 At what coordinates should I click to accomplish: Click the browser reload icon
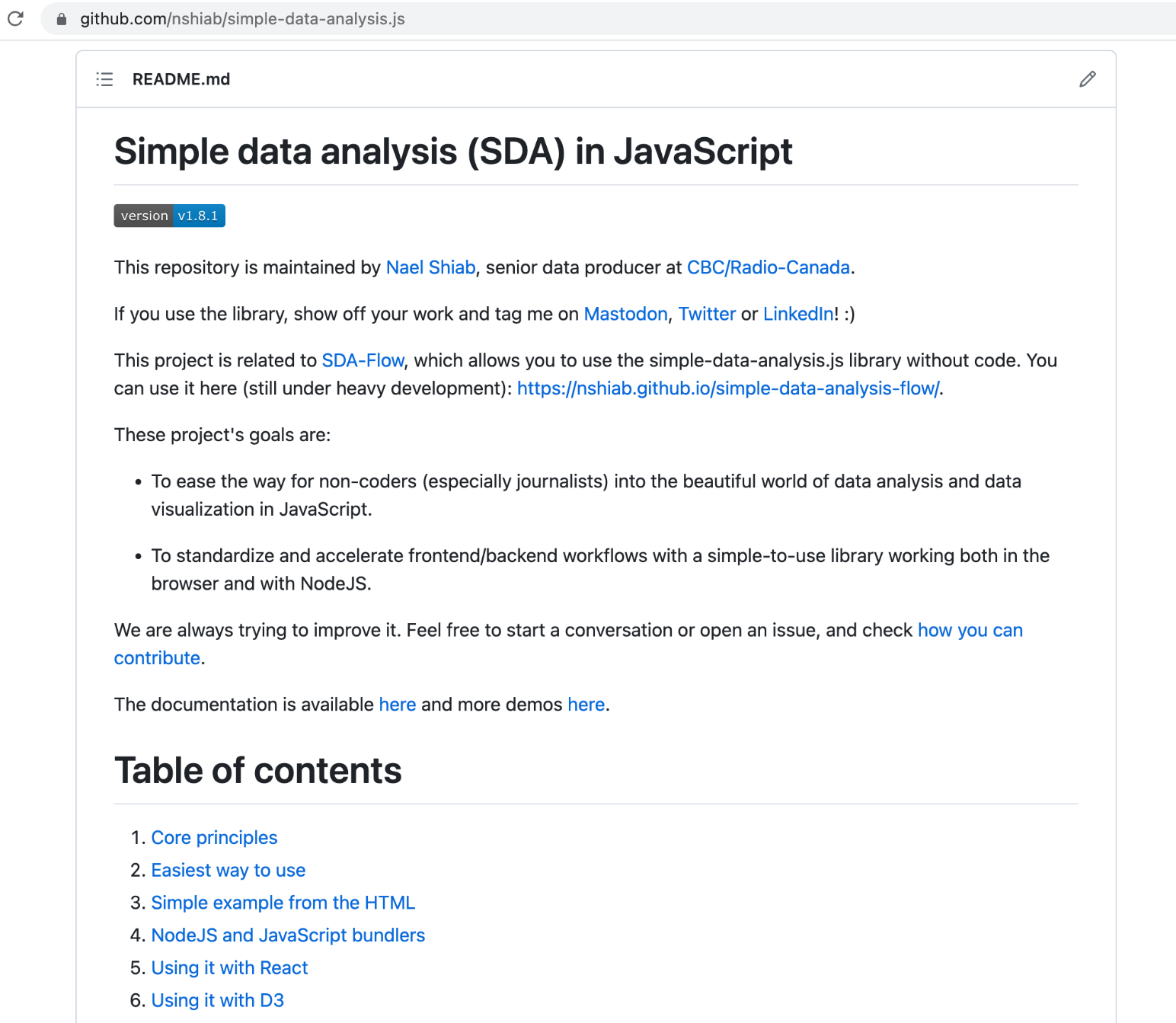click(15, 18)
